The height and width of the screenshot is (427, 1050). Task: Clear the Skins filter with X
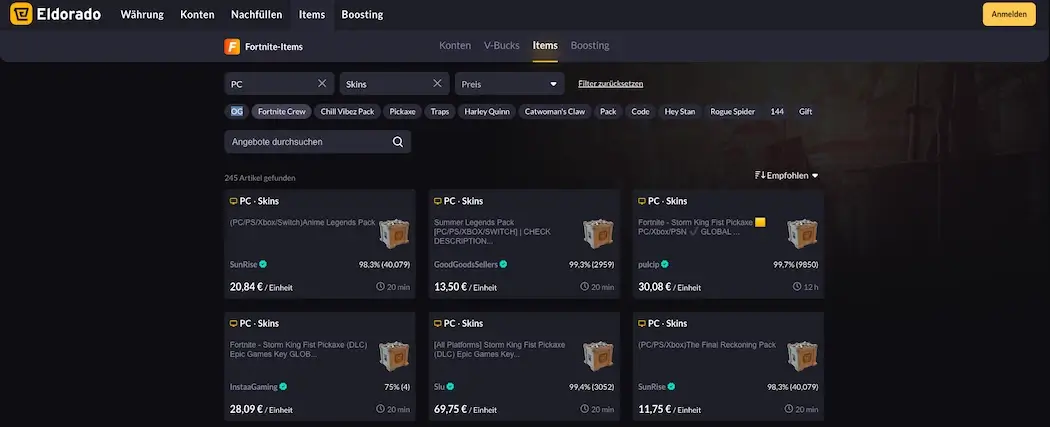437,84
